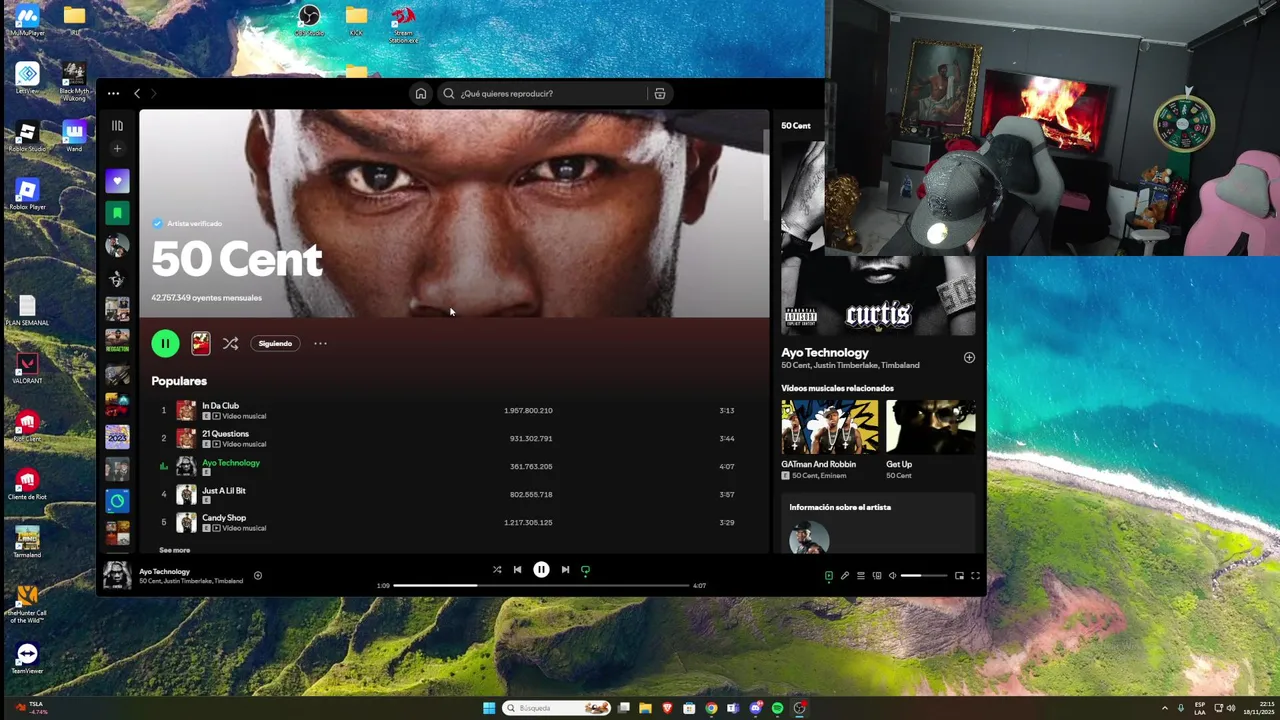Click the Siguiendo follow button
This screenshot has height=720, width=1280.
point(275,343)
